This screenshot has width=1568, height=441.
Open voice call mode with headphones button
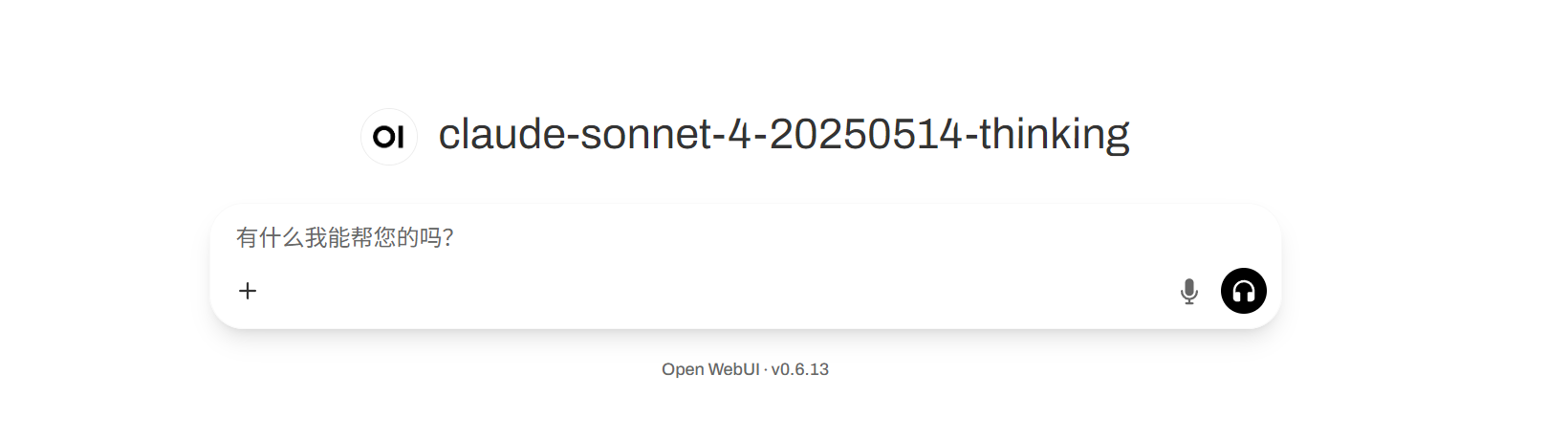1243,291
